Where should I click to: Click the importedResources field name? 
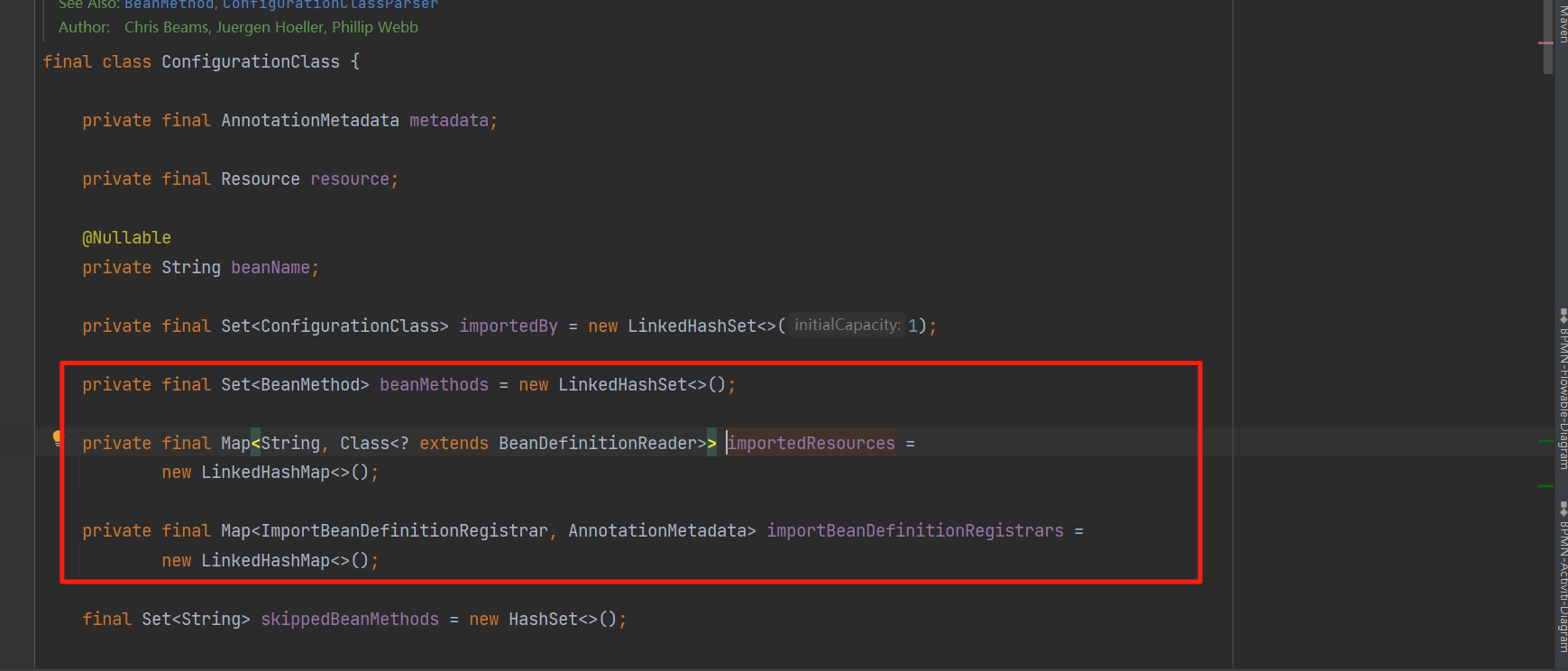click(812, 443)
